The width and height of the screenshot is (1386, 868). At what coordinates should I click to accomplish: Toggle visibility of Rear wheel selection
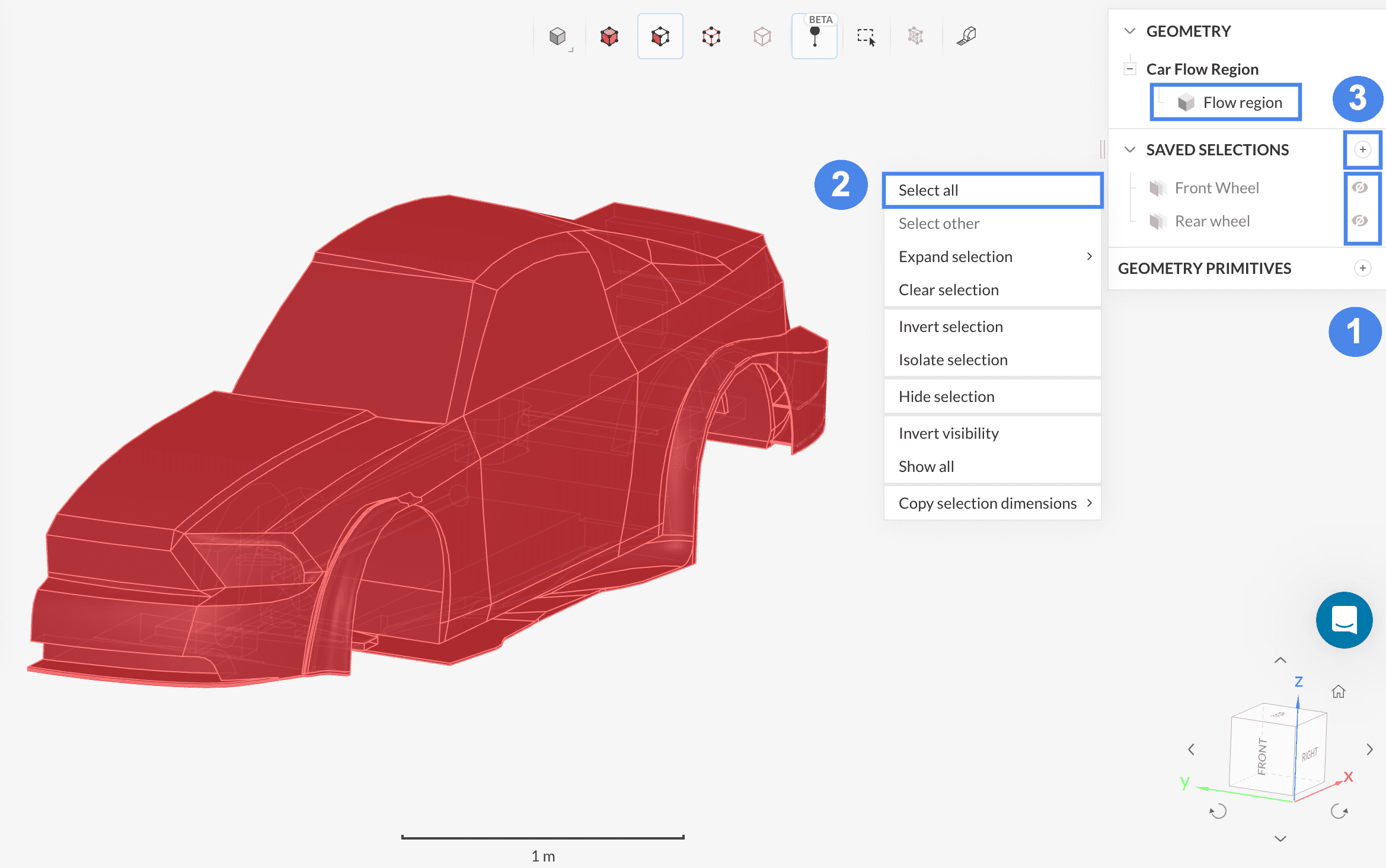pyautogui.click(x=1360, y=221)
